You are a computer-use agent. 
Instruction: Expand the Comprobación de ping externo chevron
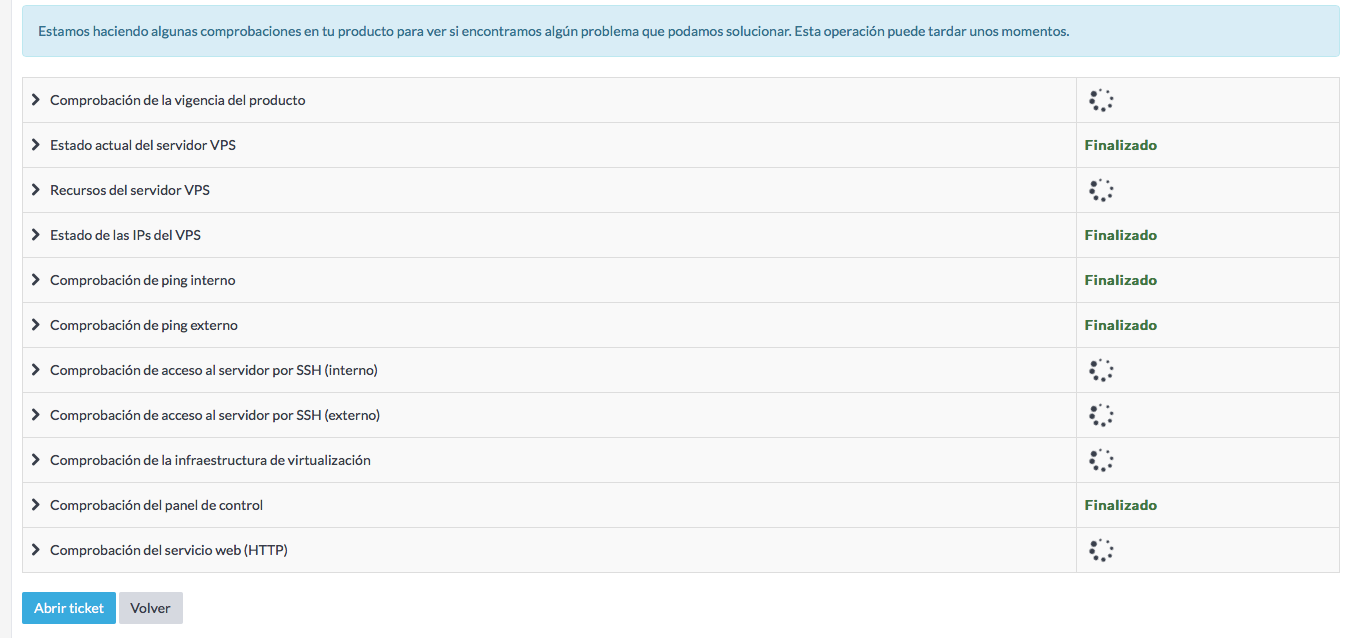click(36, 325)
